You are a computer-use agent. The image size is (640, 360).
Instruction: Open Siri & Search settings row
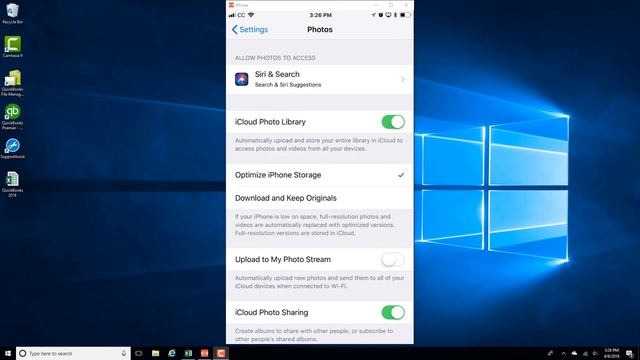pos(320,79)
